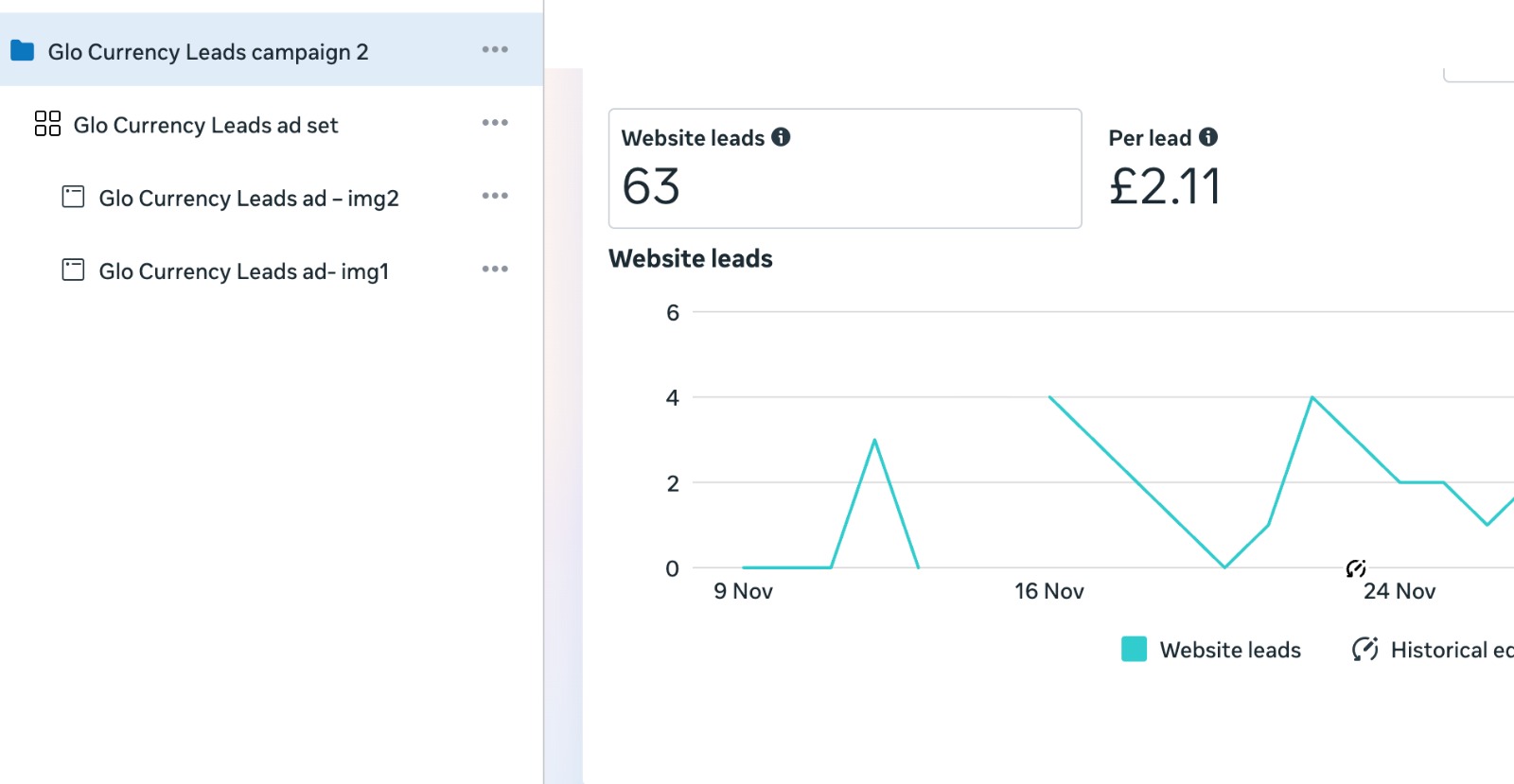Click the img2 ad window icon

click(73, 197)
